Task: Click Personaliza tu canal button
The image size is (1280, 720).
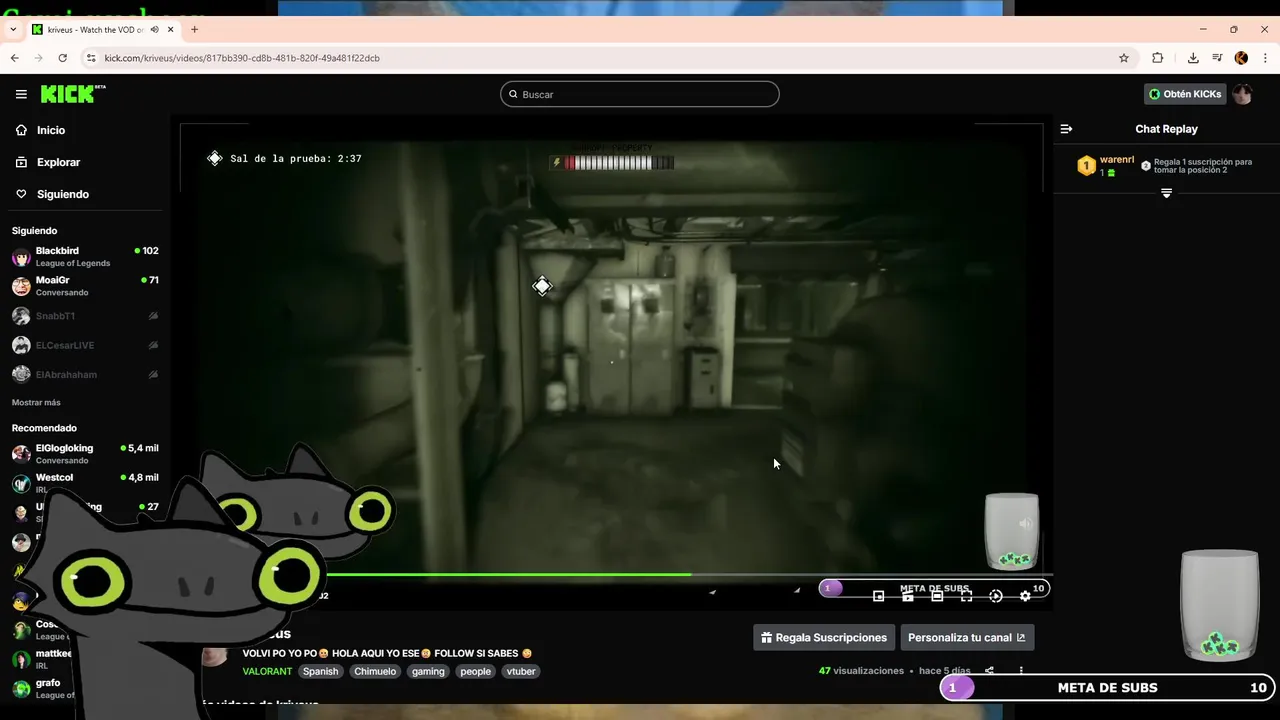Action: pos(967,637)
